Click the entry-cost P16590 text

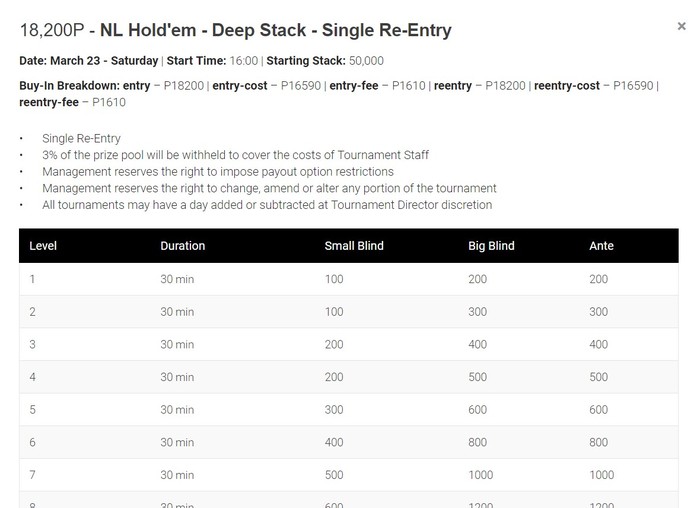point(267,86)
